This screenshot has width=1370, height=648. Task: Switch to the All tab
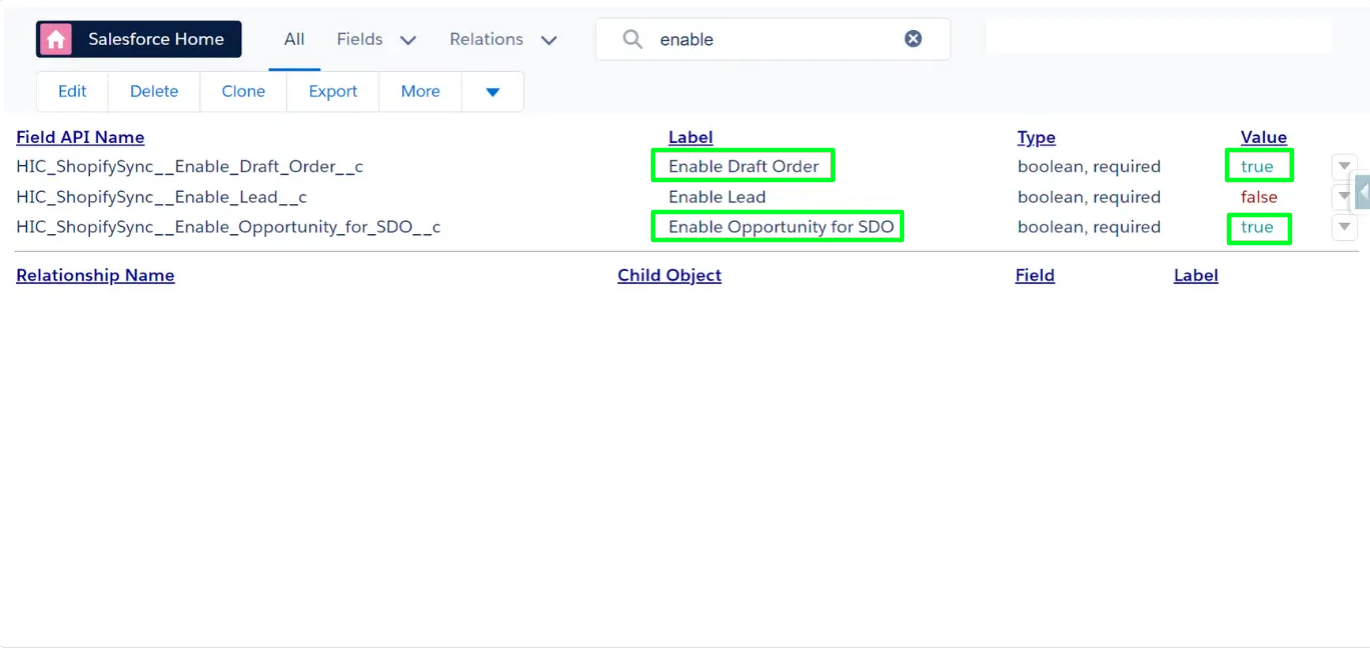pos(294,39)
